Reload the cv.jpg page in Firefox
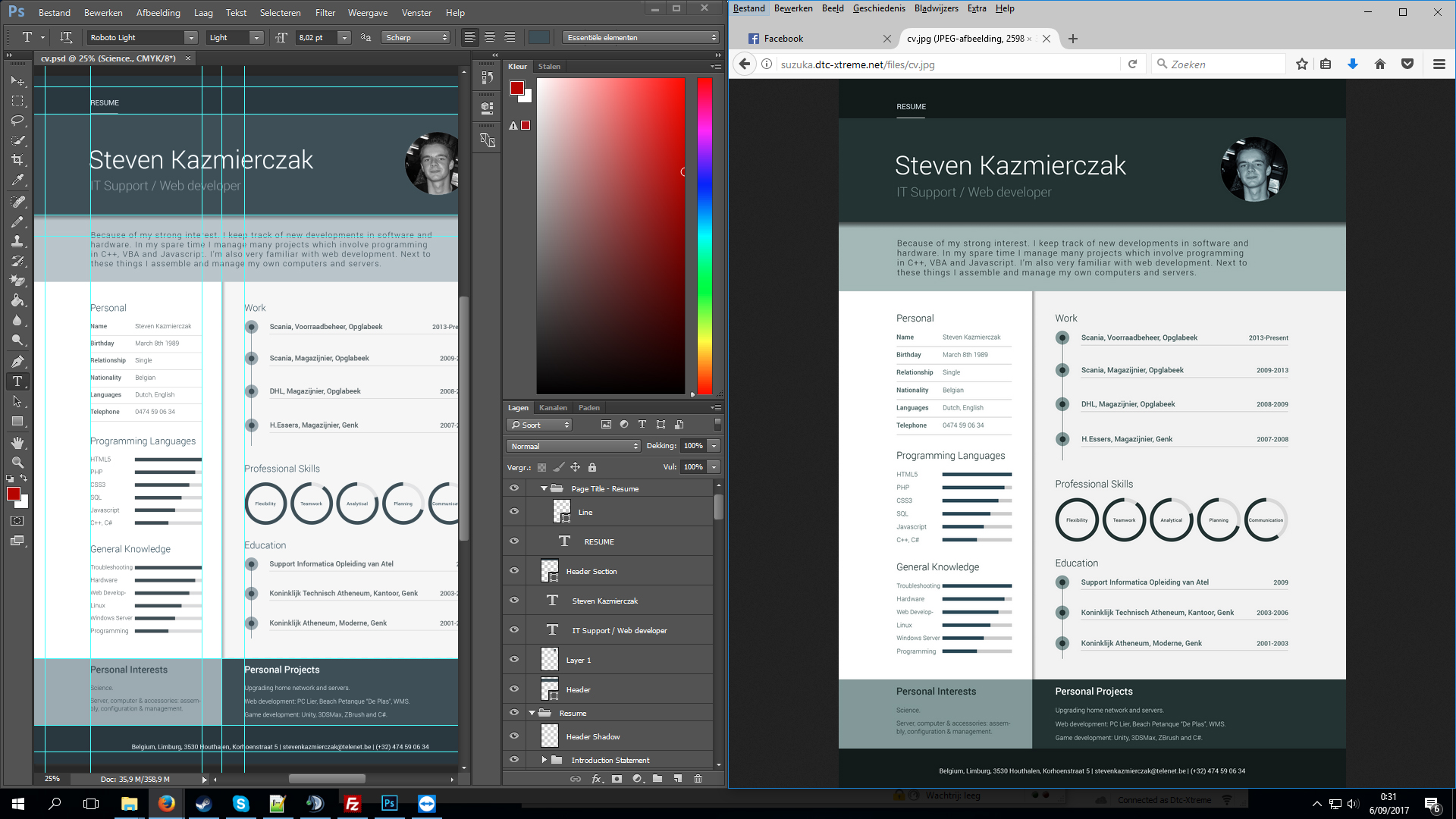 coord(1132,64)
